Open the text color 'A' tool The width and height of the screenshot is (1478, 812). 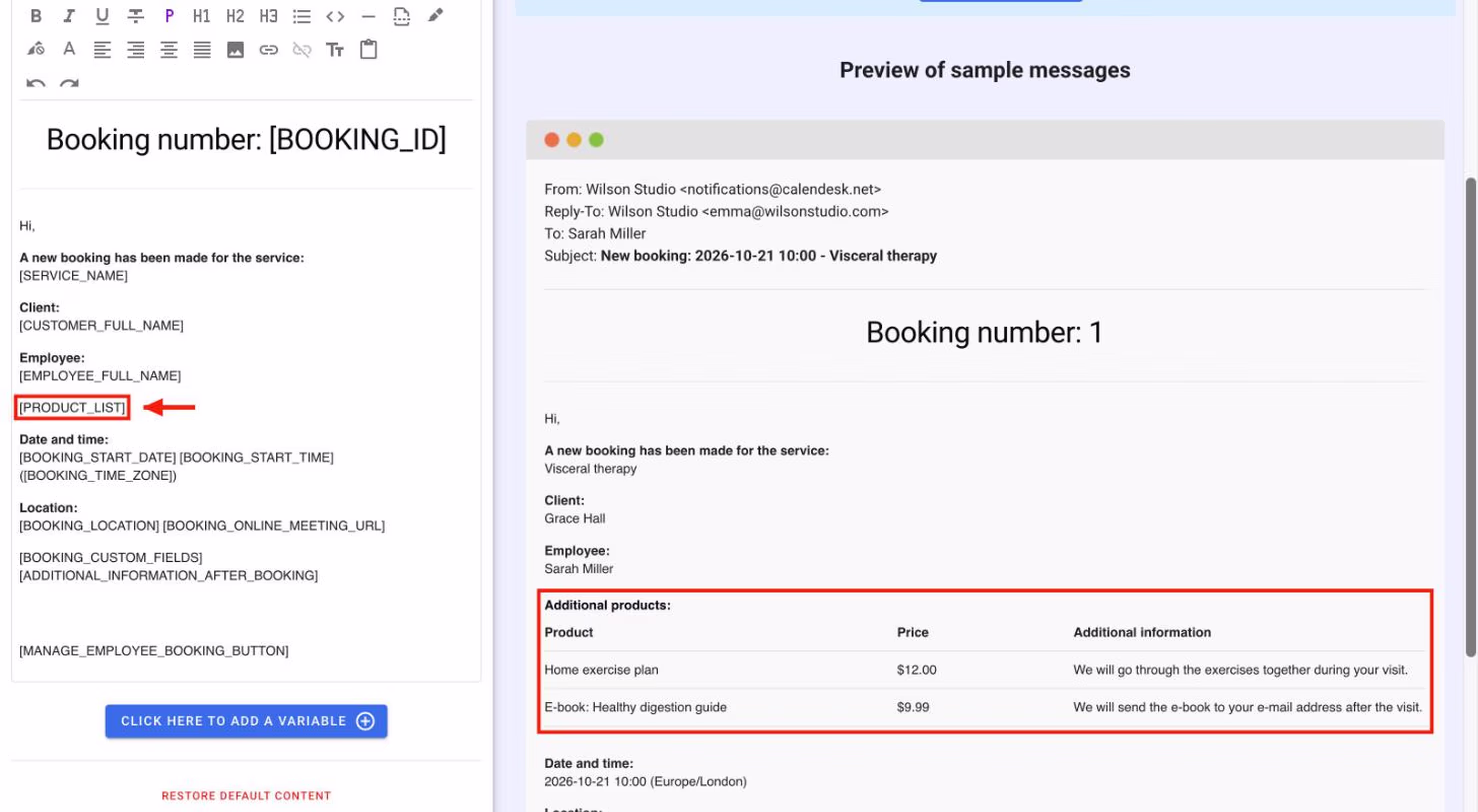[69, 49]
